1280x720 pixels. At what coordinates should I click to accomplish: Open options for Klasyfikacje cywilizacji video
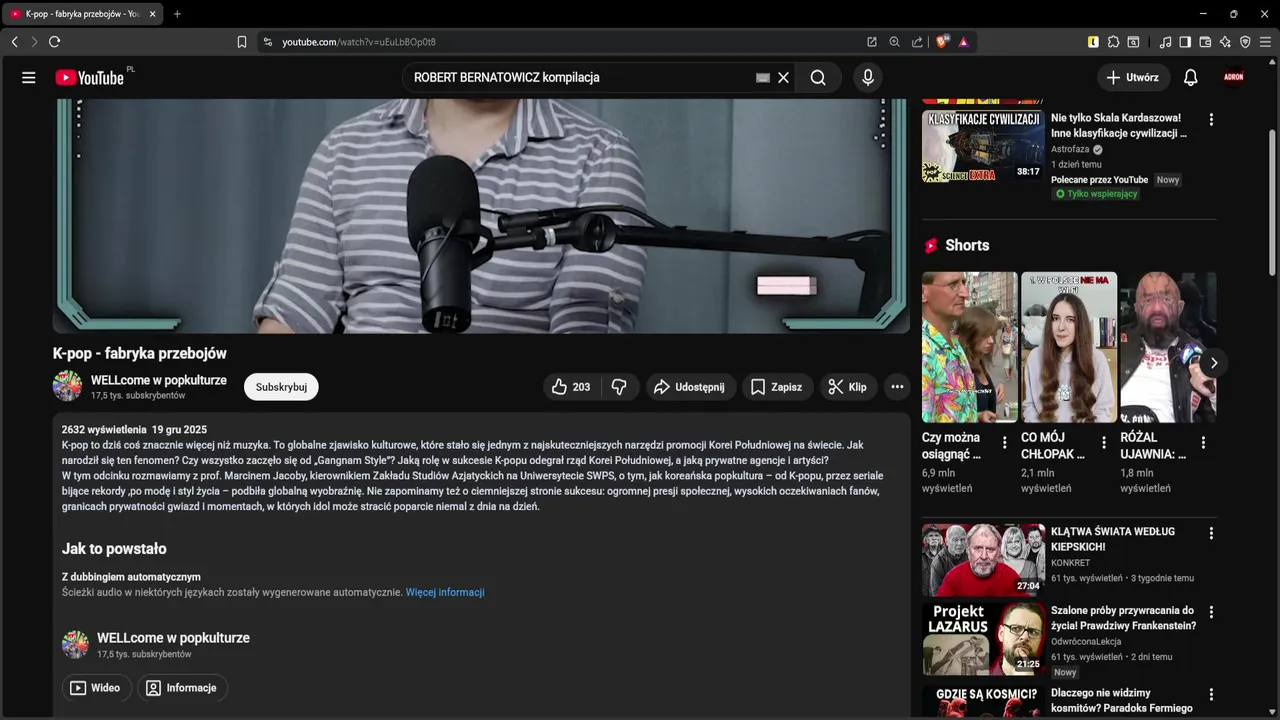tap(1211, 119)
